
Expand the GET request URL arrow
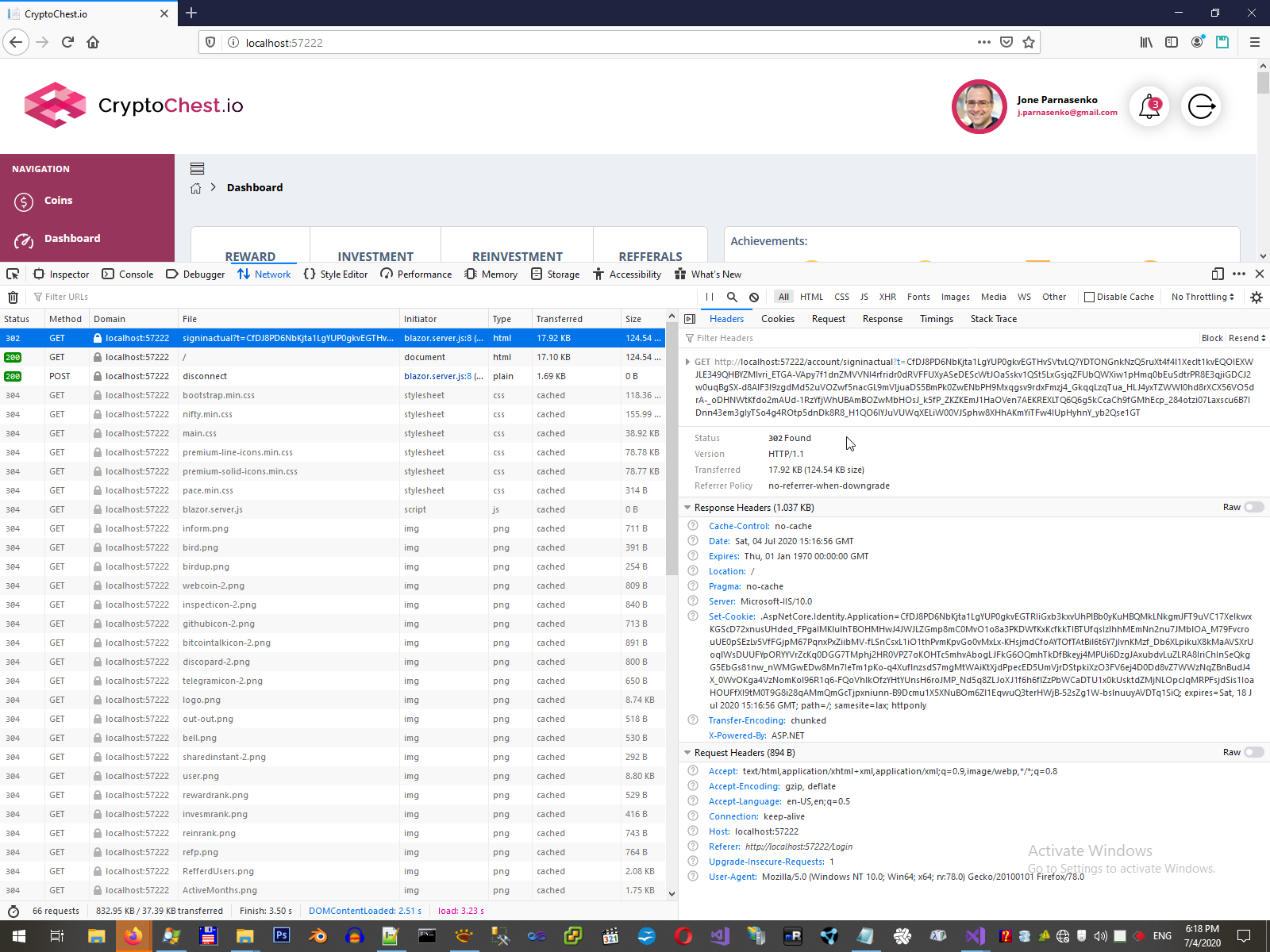[x=687, y=362]
